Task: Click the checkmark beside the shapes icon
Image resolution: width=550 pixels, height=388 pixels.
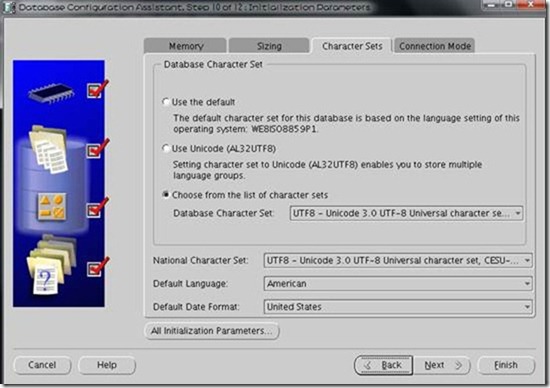Action: (97, 208)
